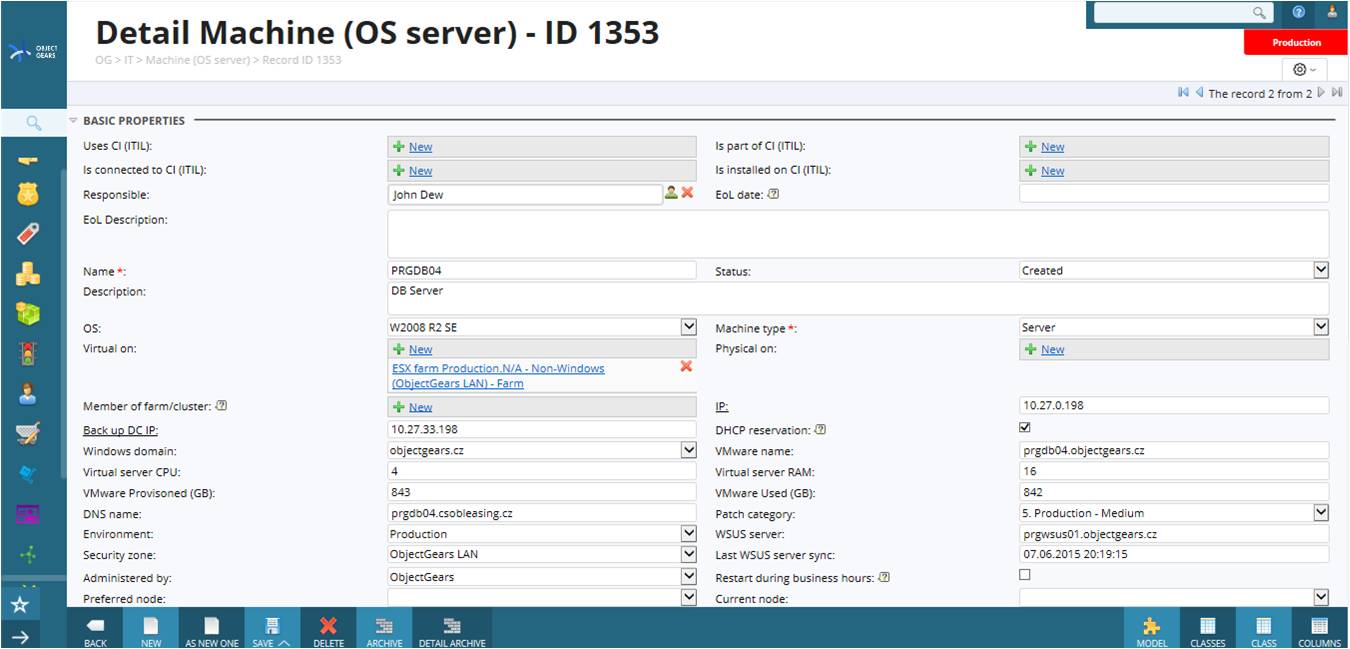Viewport: 1350px width, 649px height.
Task: Click Back in bottom toolbar
Action: point(96,631)
